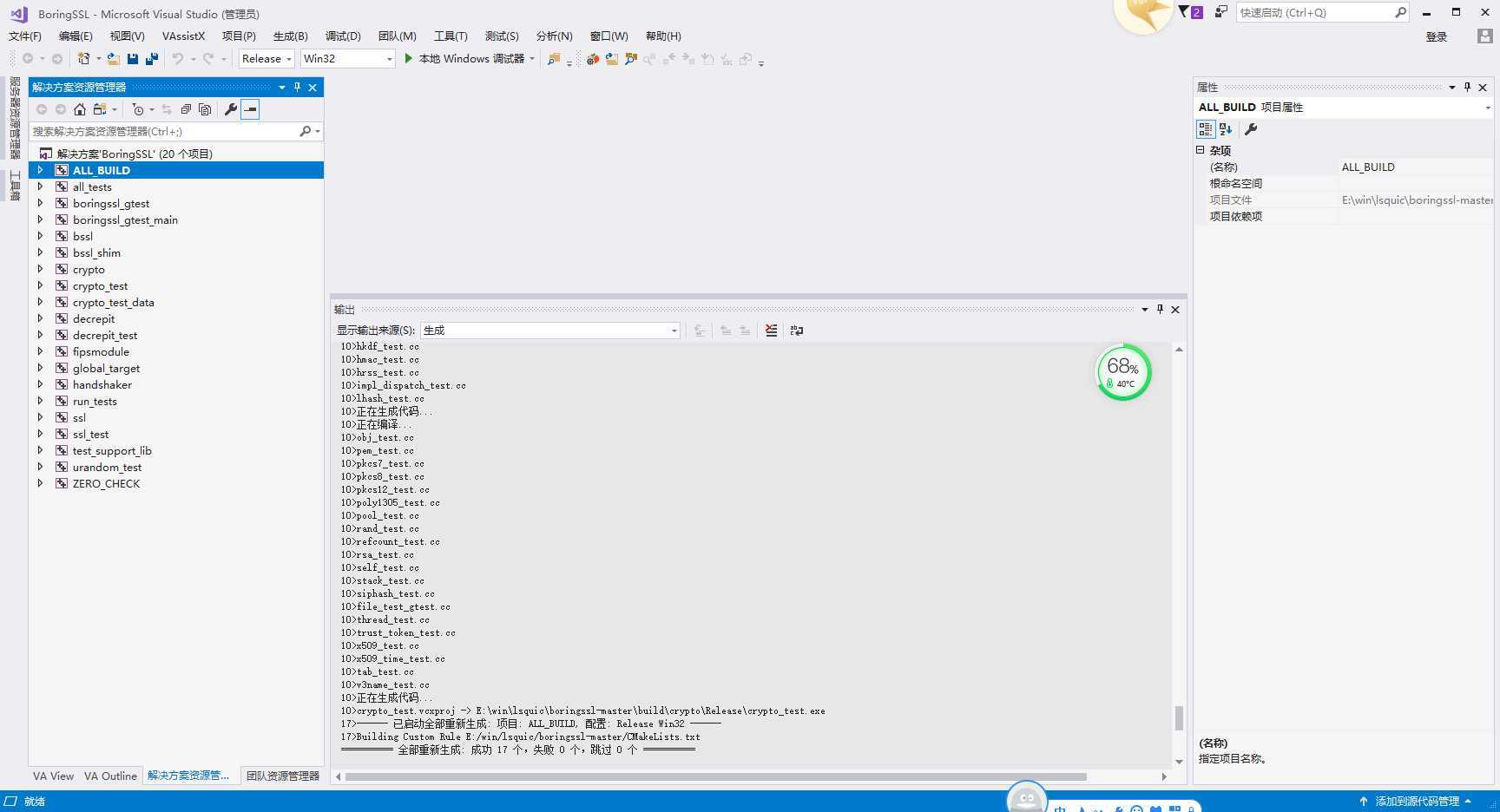
Task: Open the 调试(D) debug menu
Action: 343,36
